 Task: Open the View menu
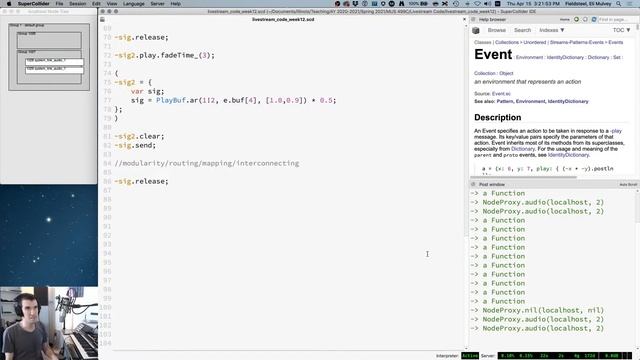tap(112, 4)
